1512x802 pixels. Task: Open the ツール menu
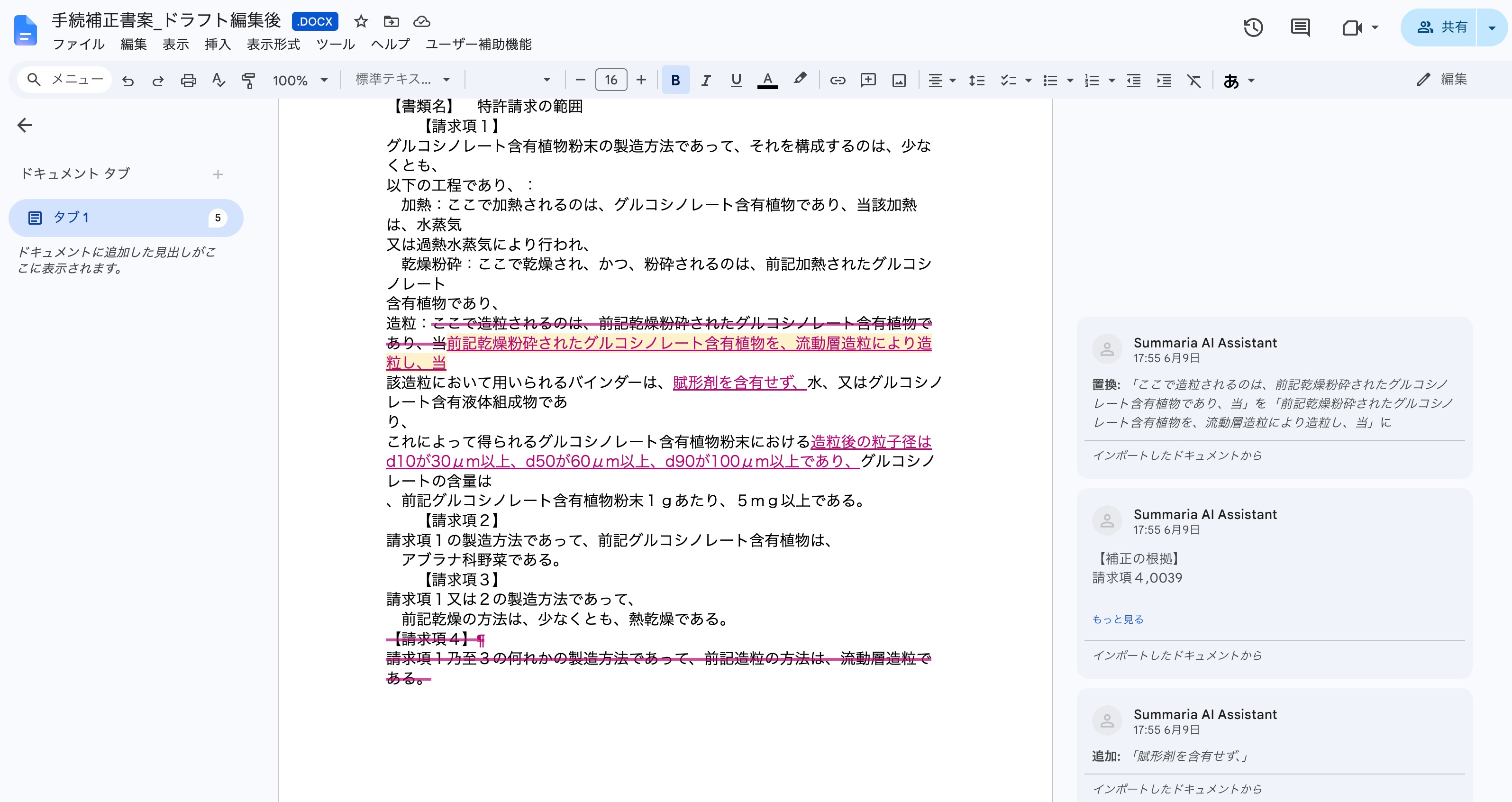pos(335,45)
